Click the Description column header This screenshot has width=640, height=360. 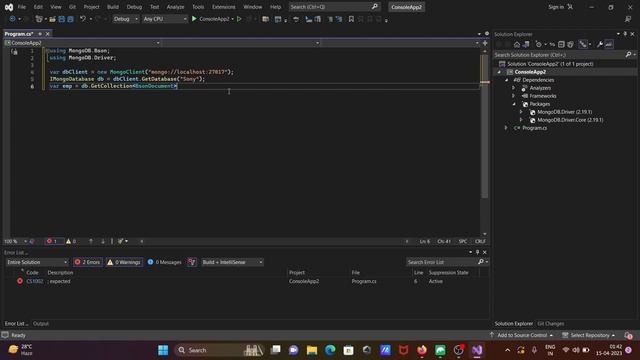(x=60, y=273)
